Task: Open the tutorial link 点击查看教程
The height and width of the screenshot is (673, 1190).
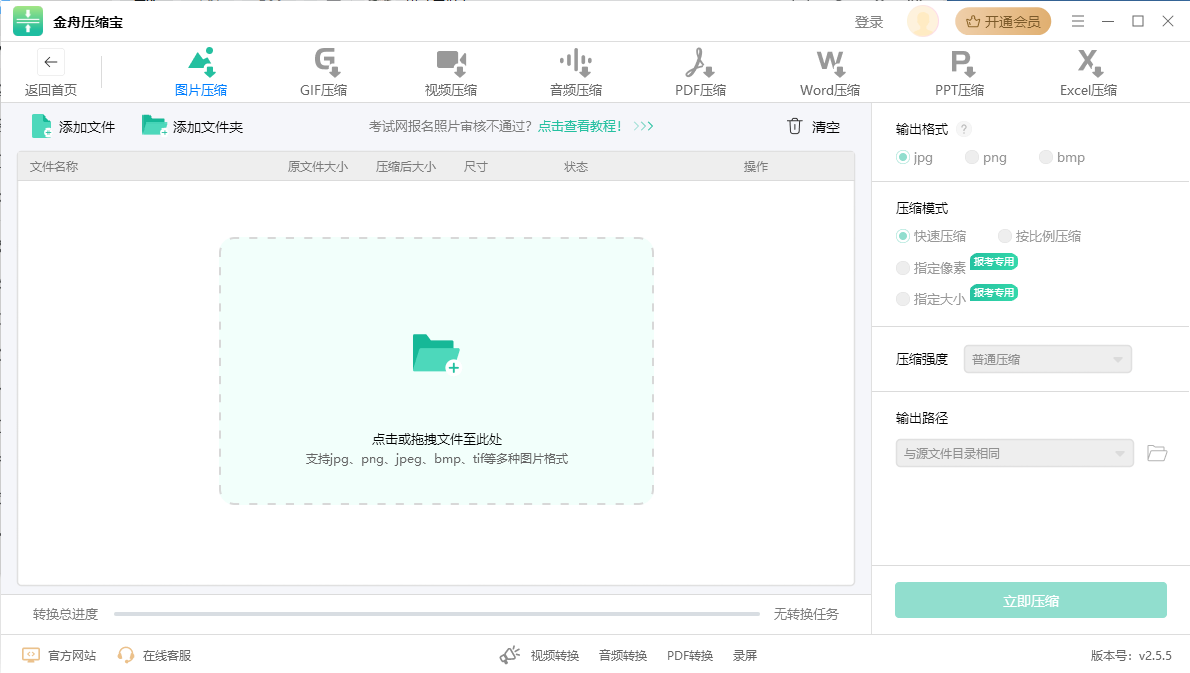Action: click(579, 126)
